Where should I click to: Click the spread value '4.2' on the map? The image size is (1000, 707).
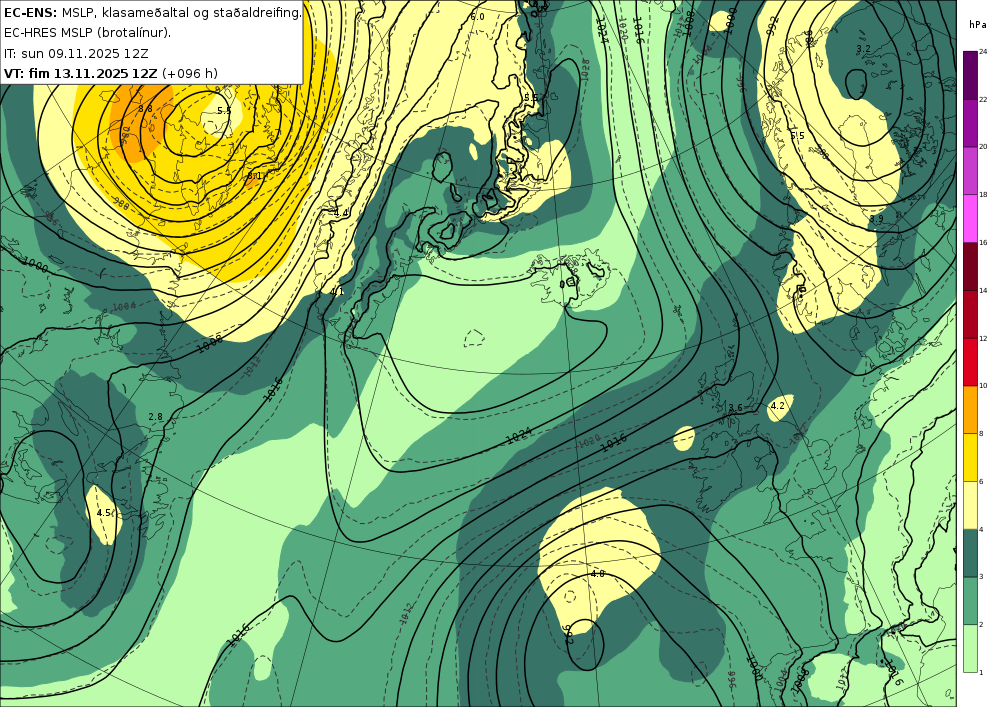click(x=777, y=405)
